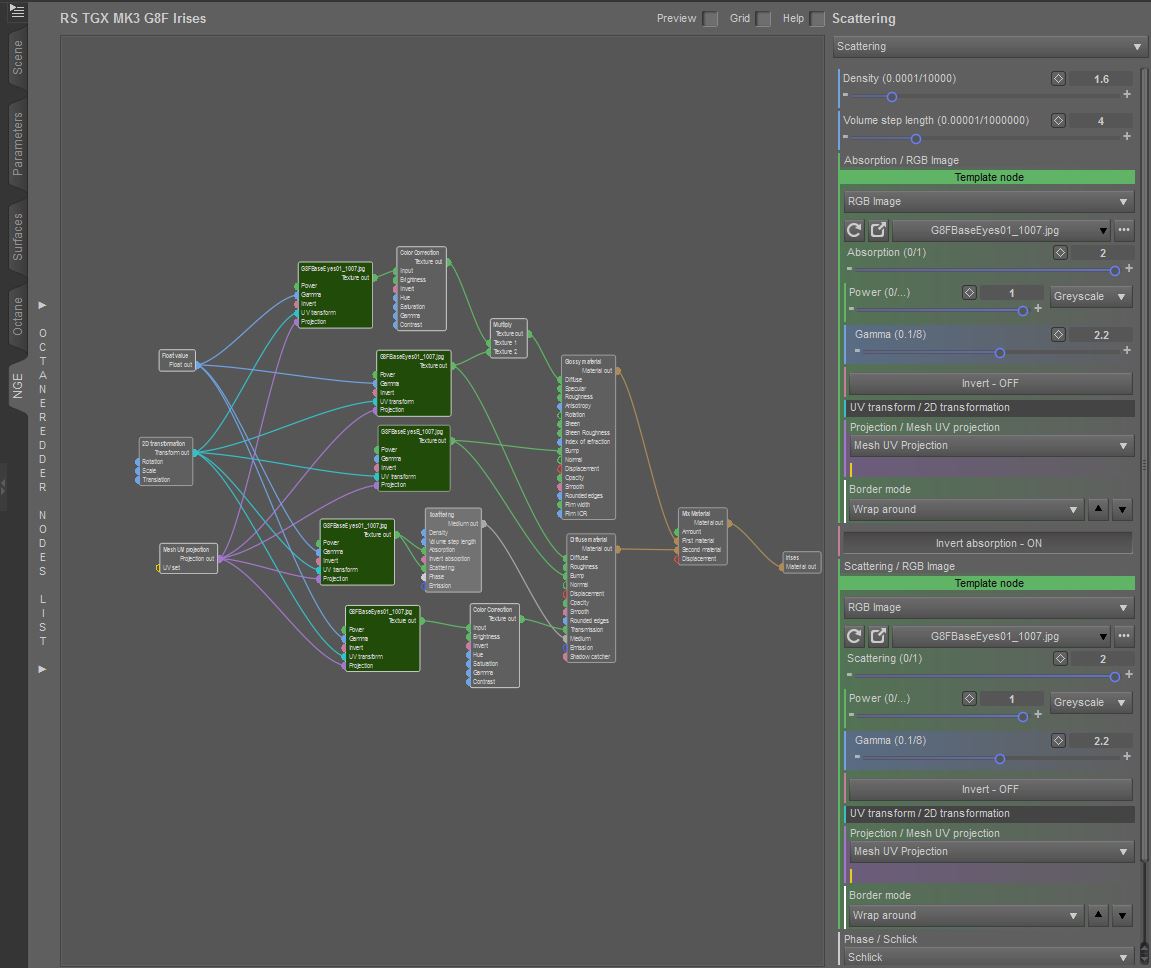
Task: Tick the Help checkbox
Action: pos(818,19)
